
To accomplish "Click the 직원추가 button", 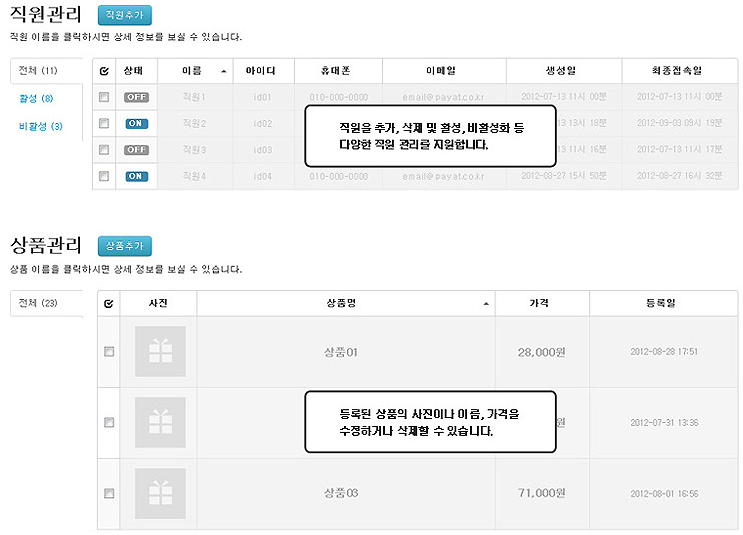I will [x=125, y=15].
